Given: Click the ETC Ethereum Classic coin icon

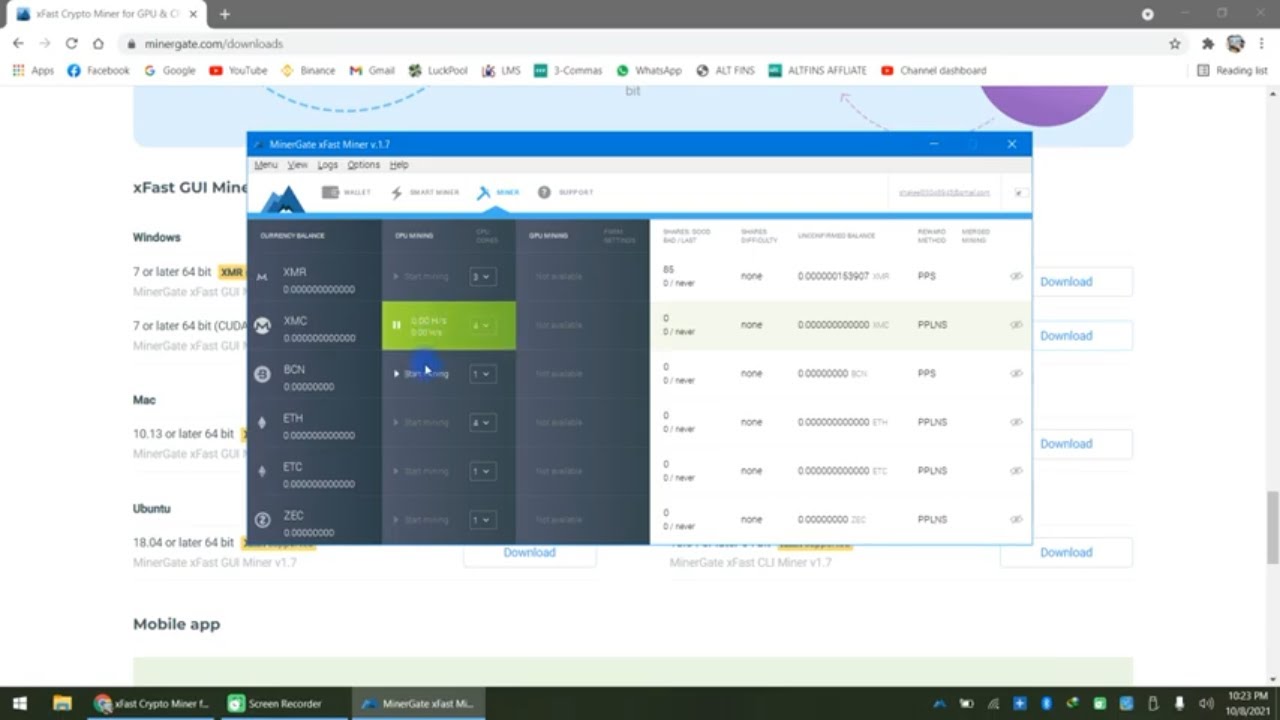Looking at the screenshot, I should 262,471.
